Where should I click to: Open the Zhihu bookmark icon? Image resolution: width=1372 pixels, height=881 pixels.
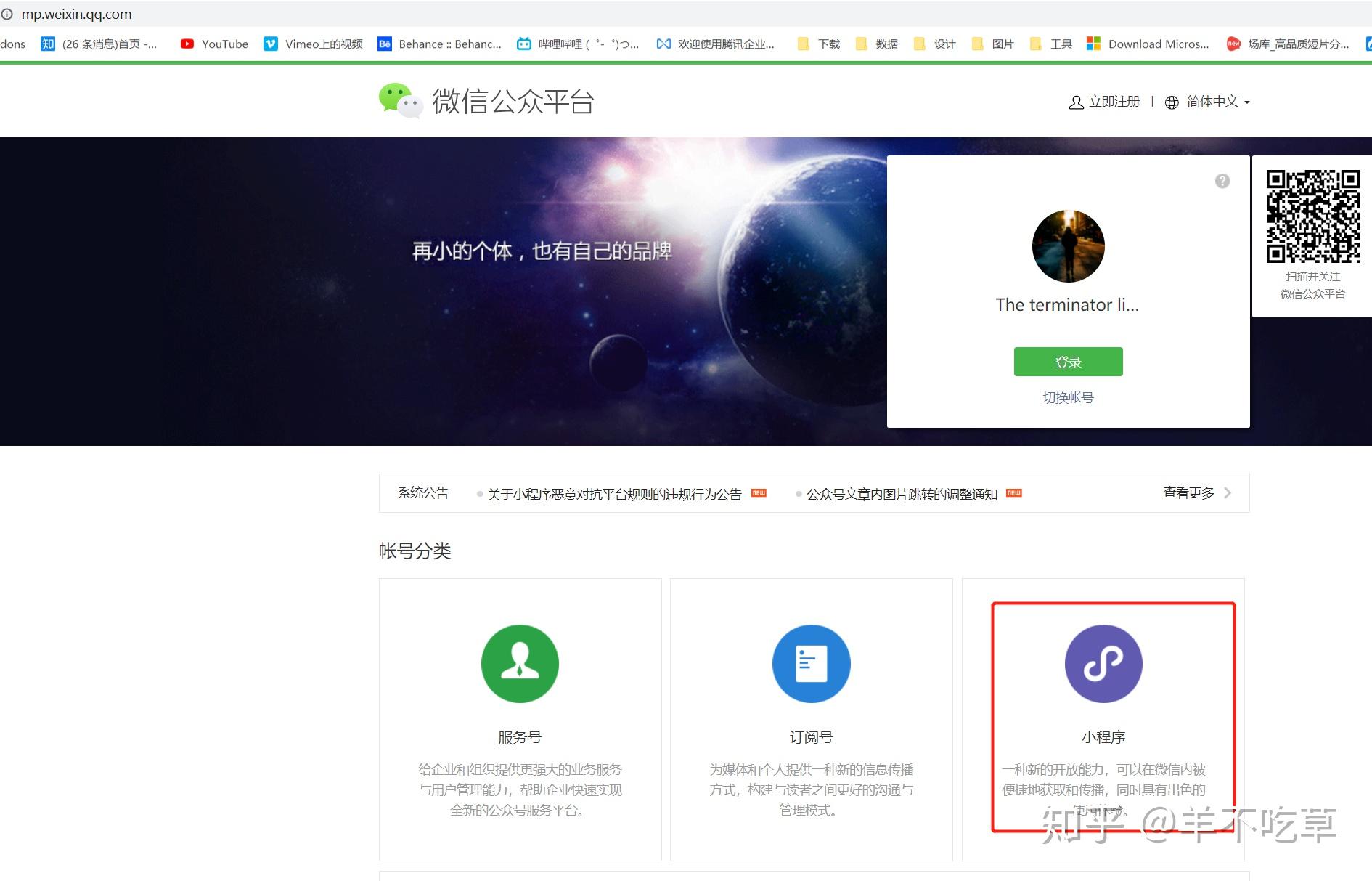point(48,44)
